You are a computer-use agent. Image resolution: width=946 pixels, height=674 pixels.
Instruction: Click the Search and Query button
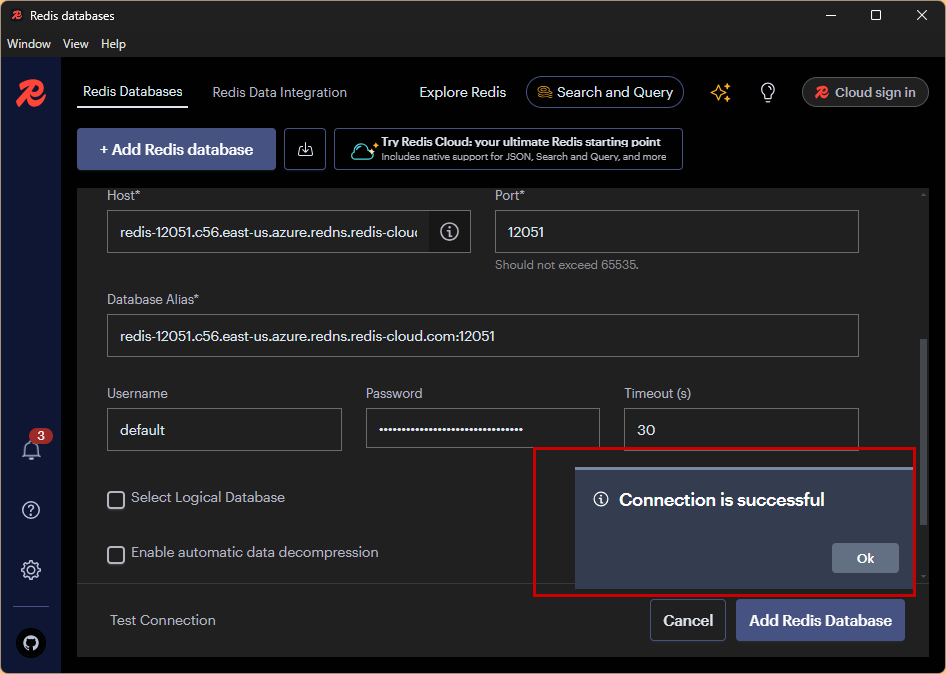[x=605, y=92]
